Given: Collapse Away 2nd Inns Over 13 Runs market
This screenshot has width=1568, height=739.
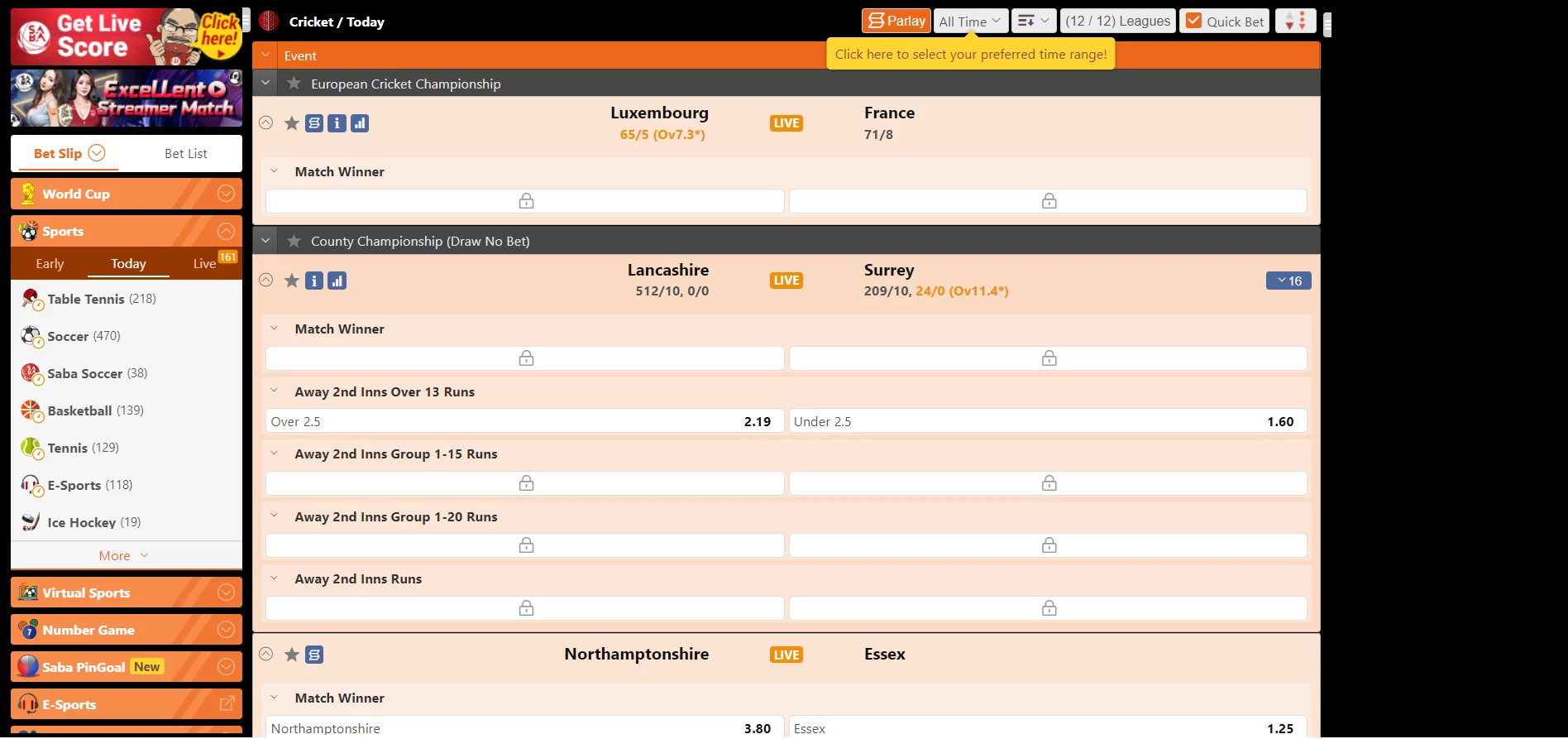Looking at the screenshot, I should click(x=274, y=391).
